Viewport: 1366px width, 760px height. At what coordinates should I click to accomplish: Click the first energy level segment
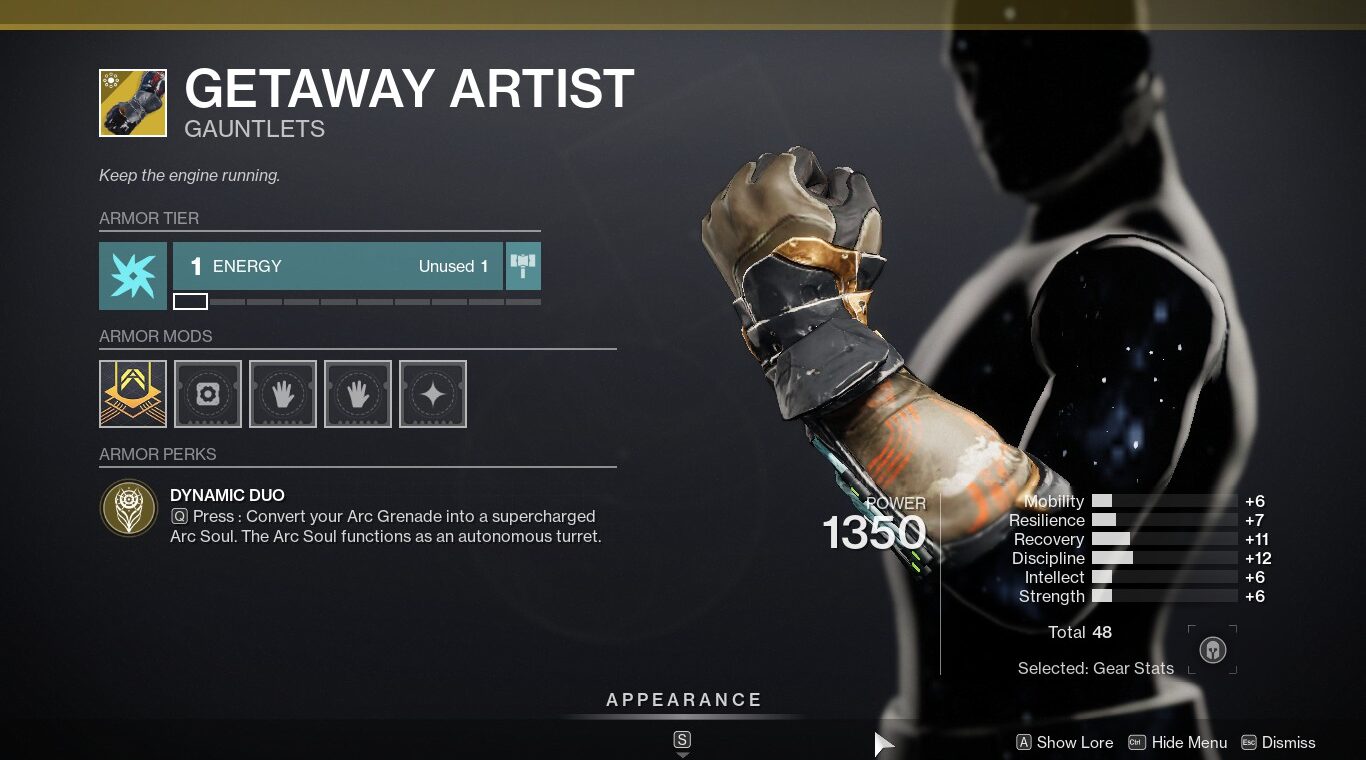pyautogui.click(x=190, y=301)
